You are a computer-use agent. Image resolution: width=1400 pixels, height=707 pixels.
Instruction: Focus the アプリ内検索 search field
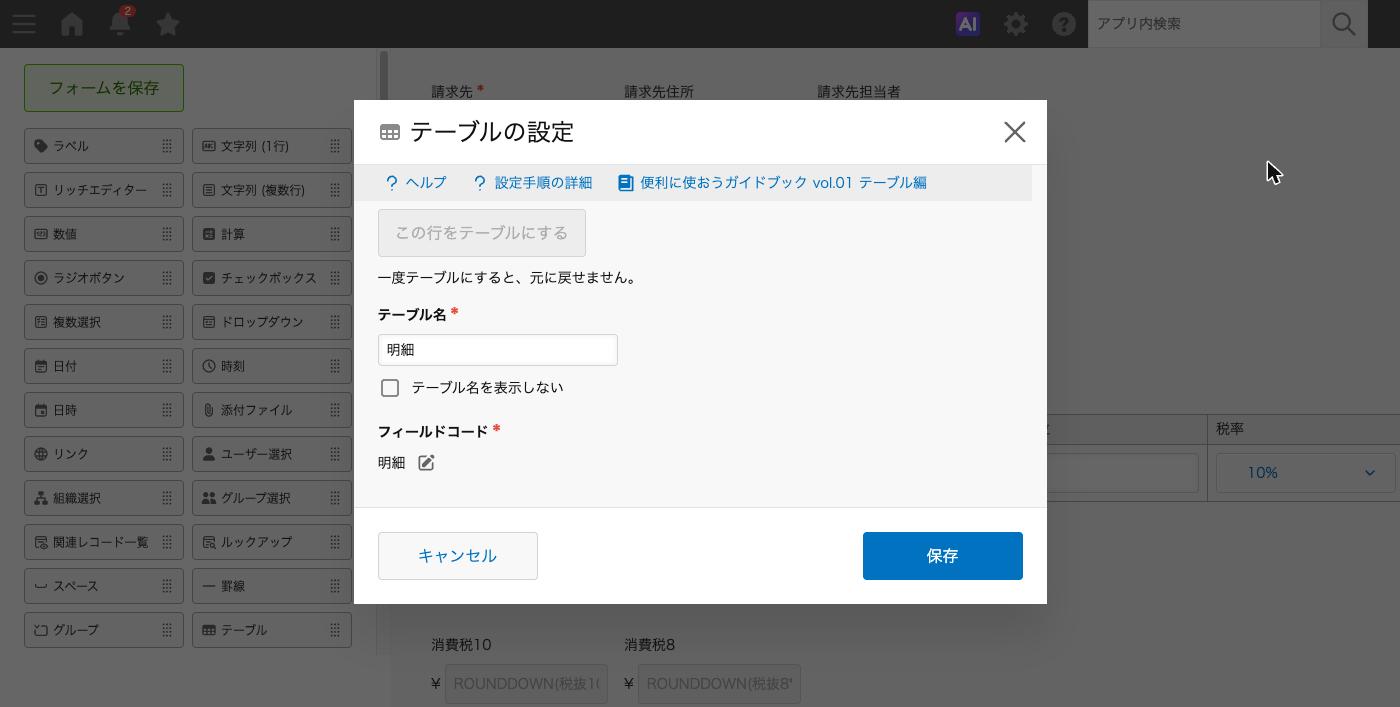(1204, 24)
